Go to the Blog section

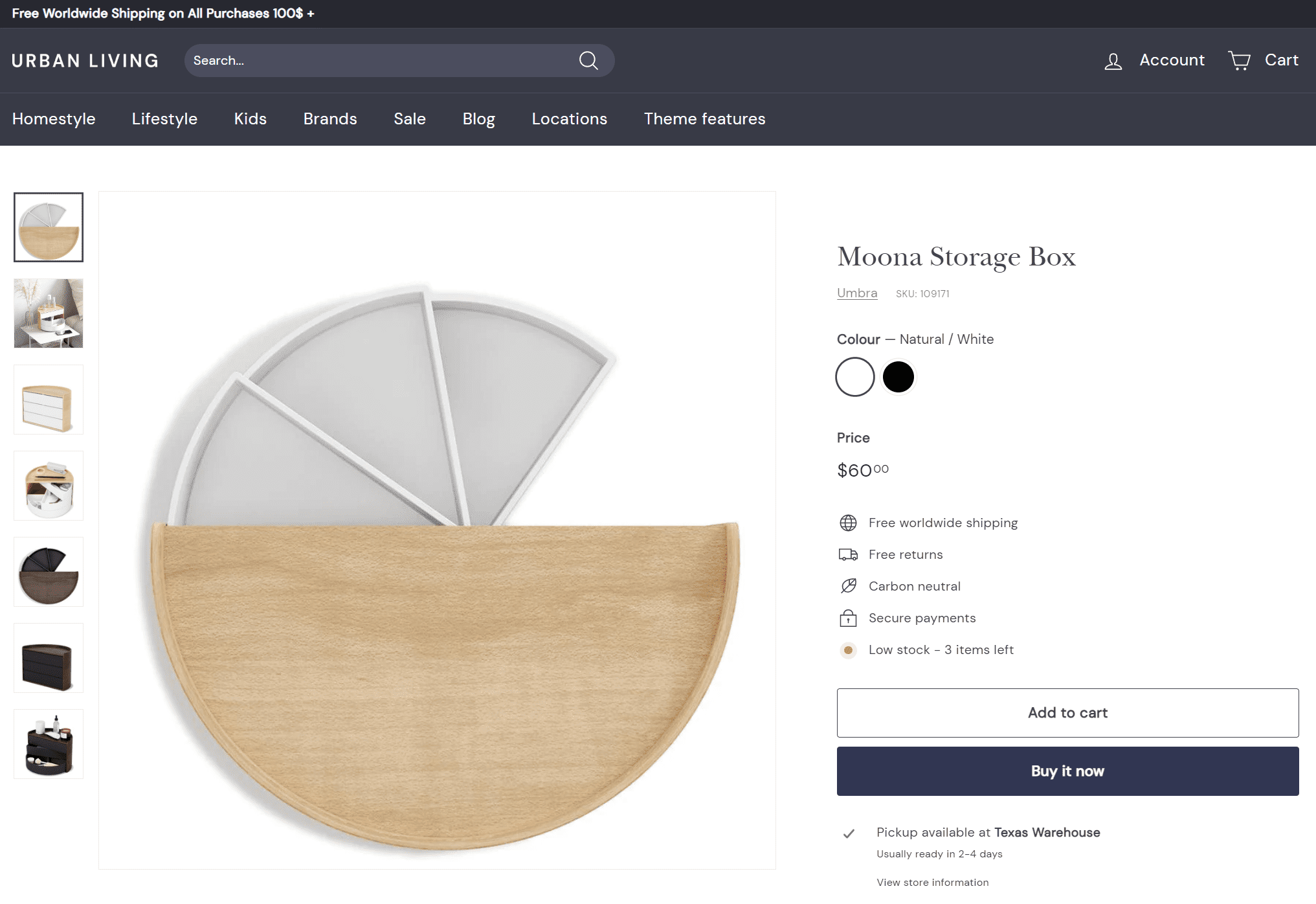(x=478, y=119)
